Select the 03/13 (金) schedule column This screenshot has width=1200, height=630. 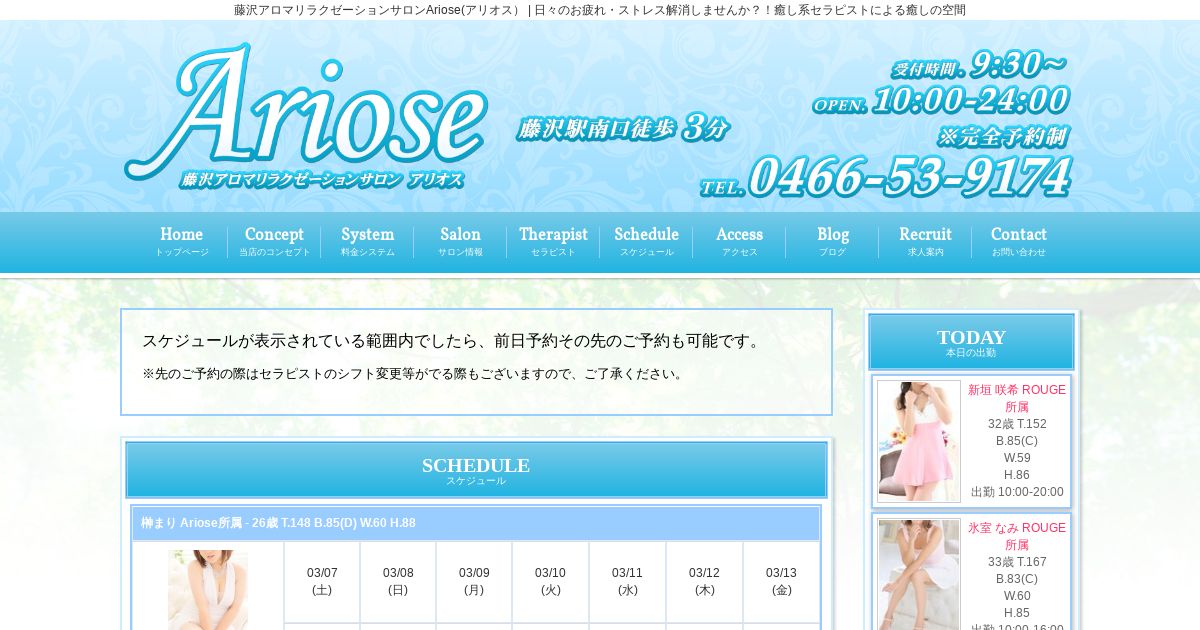coord(781,581)
